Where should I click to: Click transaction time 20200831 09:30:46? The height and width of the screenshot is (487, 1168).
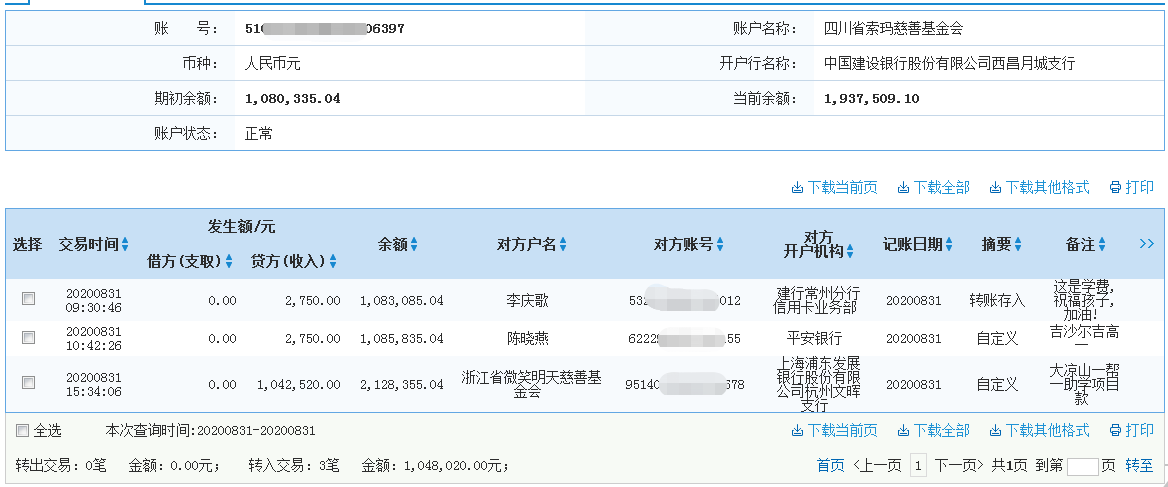tap(93, 300)
